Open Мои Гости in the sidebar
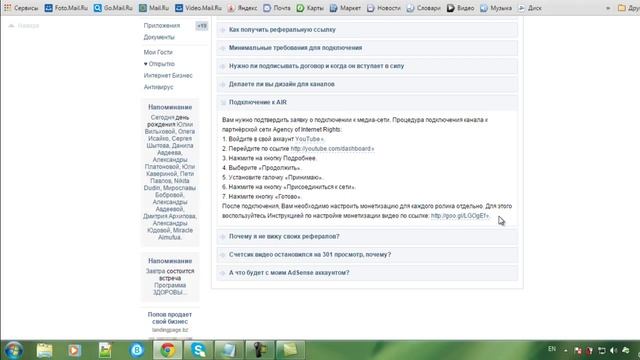Image resolution: width=640 pixels, height=360 pixels. pos(158,52)
